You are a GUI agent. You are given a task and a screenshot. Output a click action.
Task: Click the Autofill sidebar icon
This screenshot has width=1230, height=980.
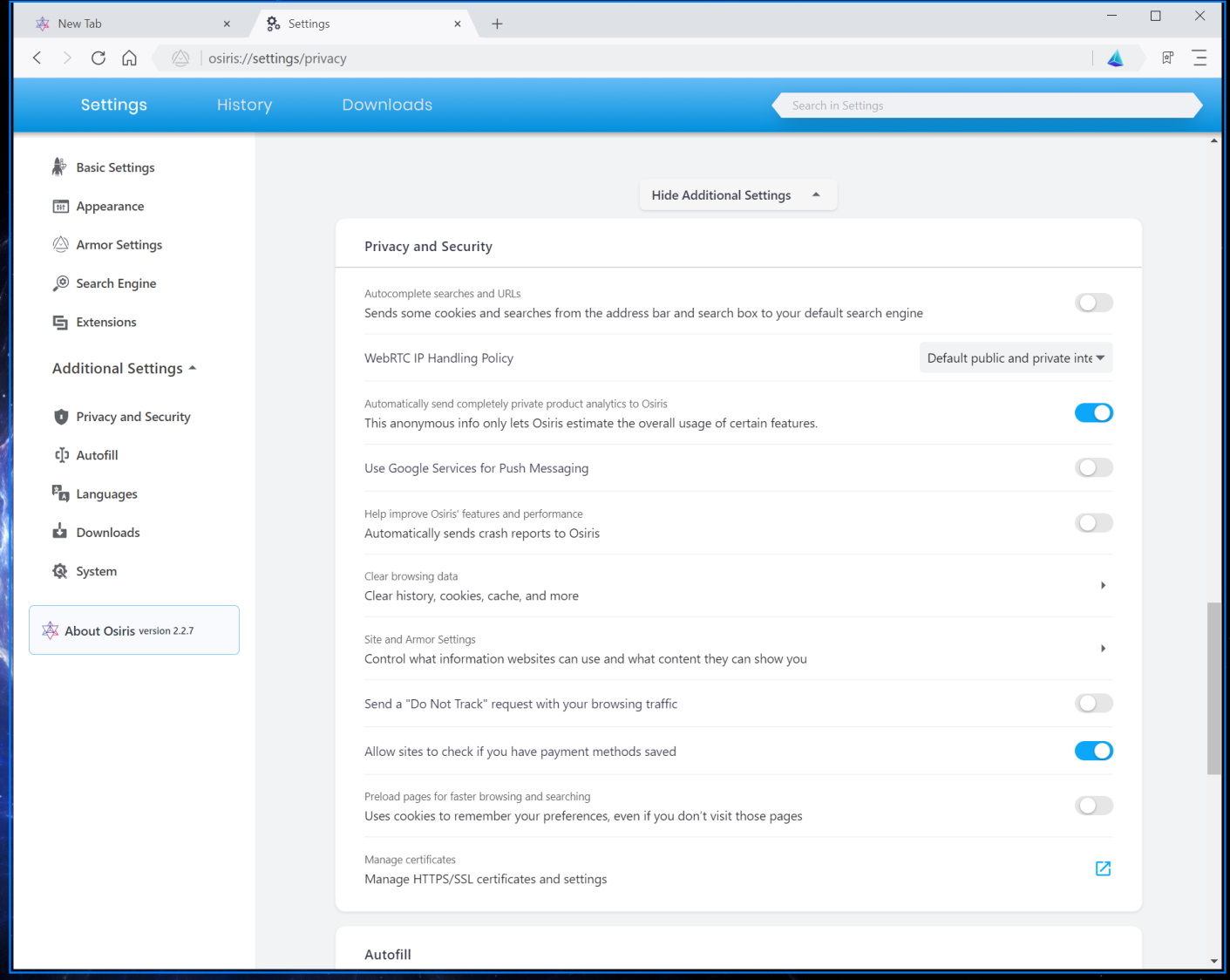[x=61, y=455]
